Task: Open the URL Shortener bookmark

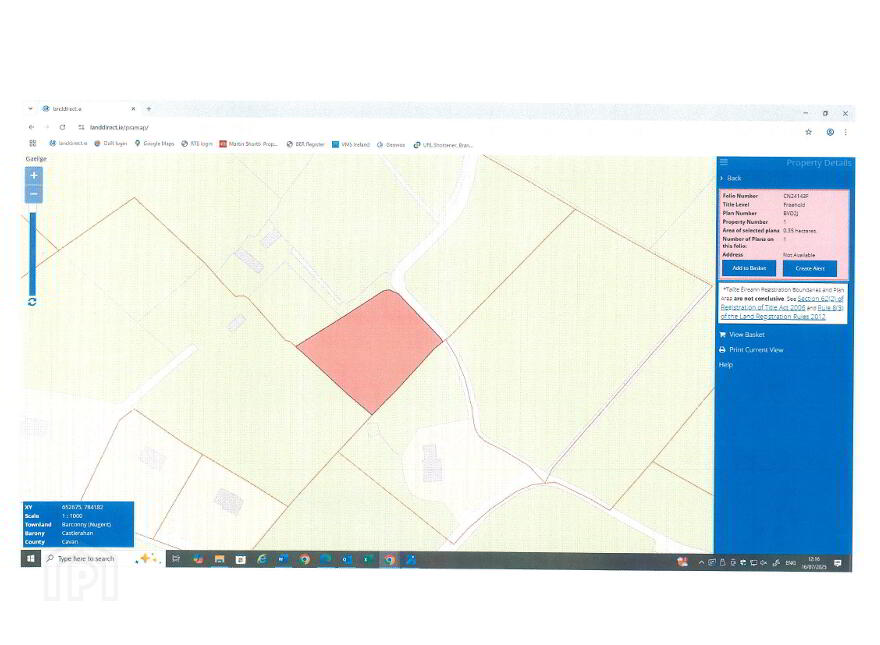Action: pos(443,145)
